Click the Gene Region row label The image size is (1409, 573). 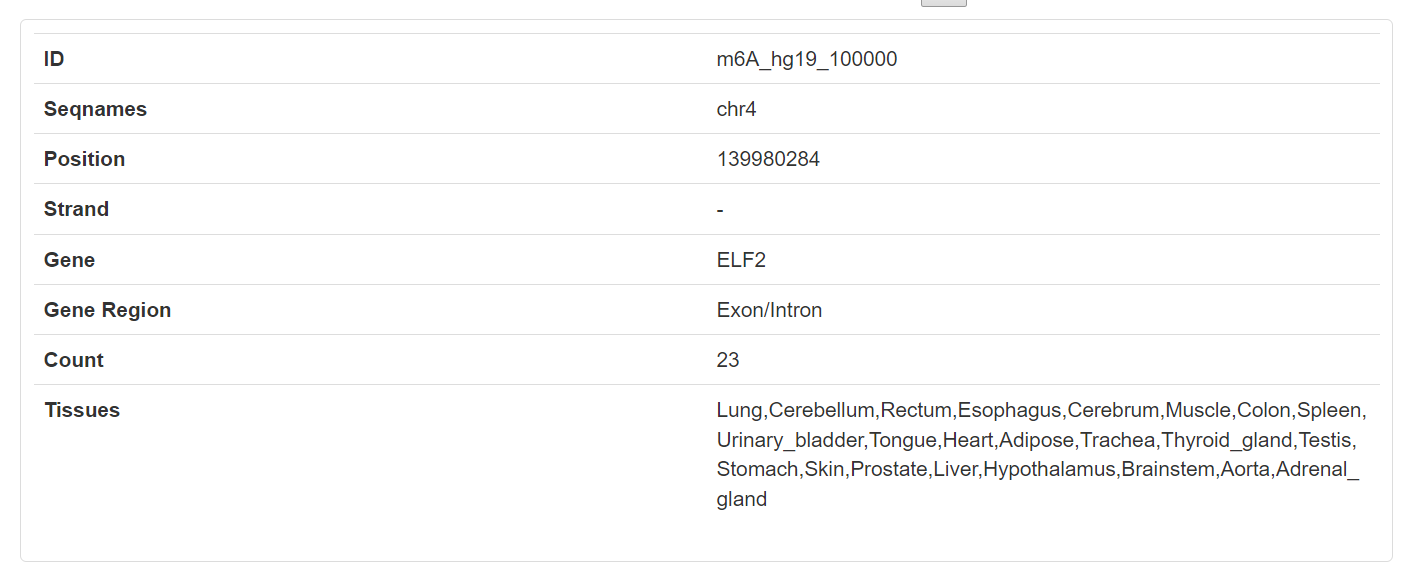click(107, 310)
